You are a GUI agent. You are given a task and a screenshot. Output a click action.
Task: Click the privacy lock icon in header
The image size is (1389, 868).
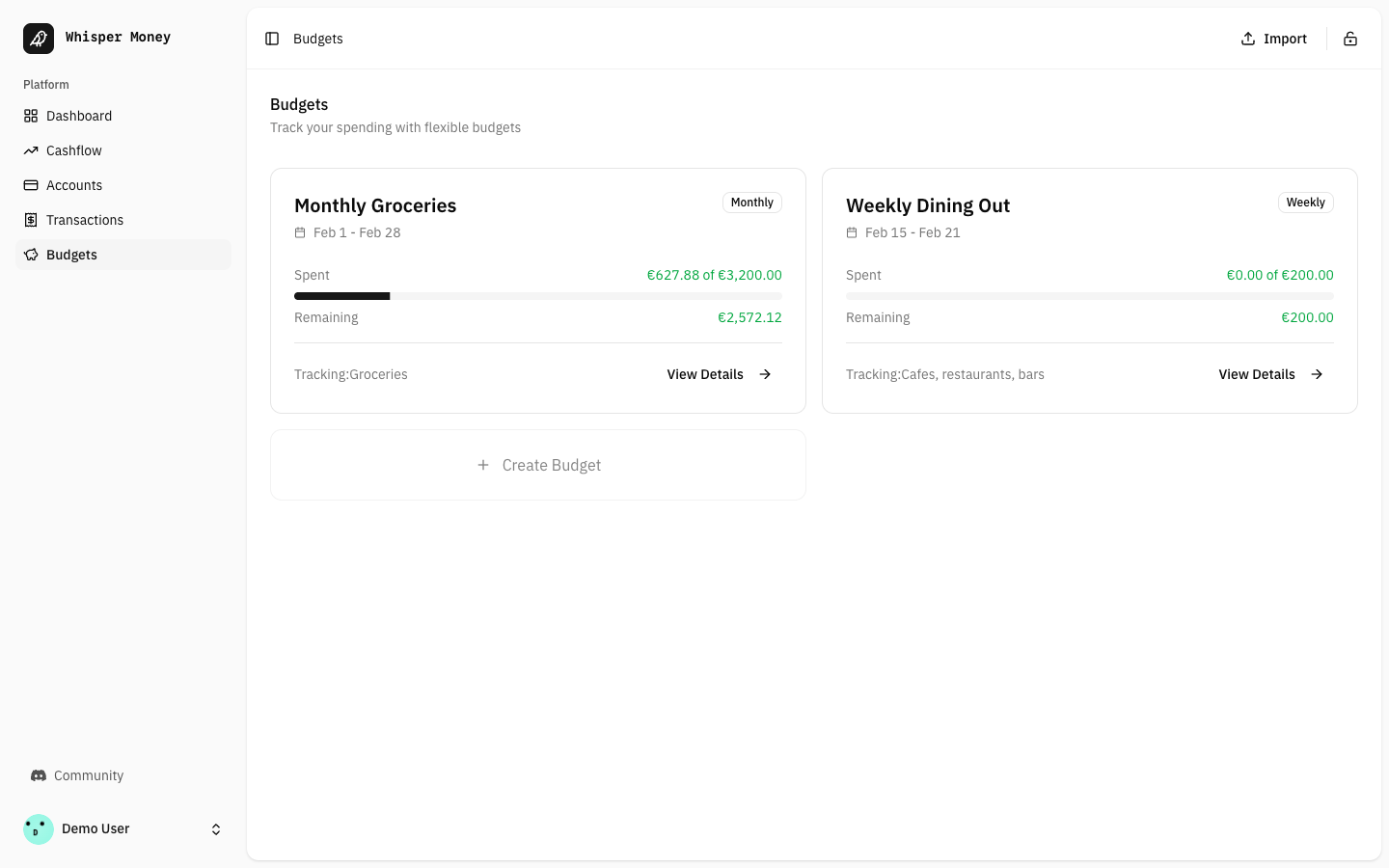1350,39
